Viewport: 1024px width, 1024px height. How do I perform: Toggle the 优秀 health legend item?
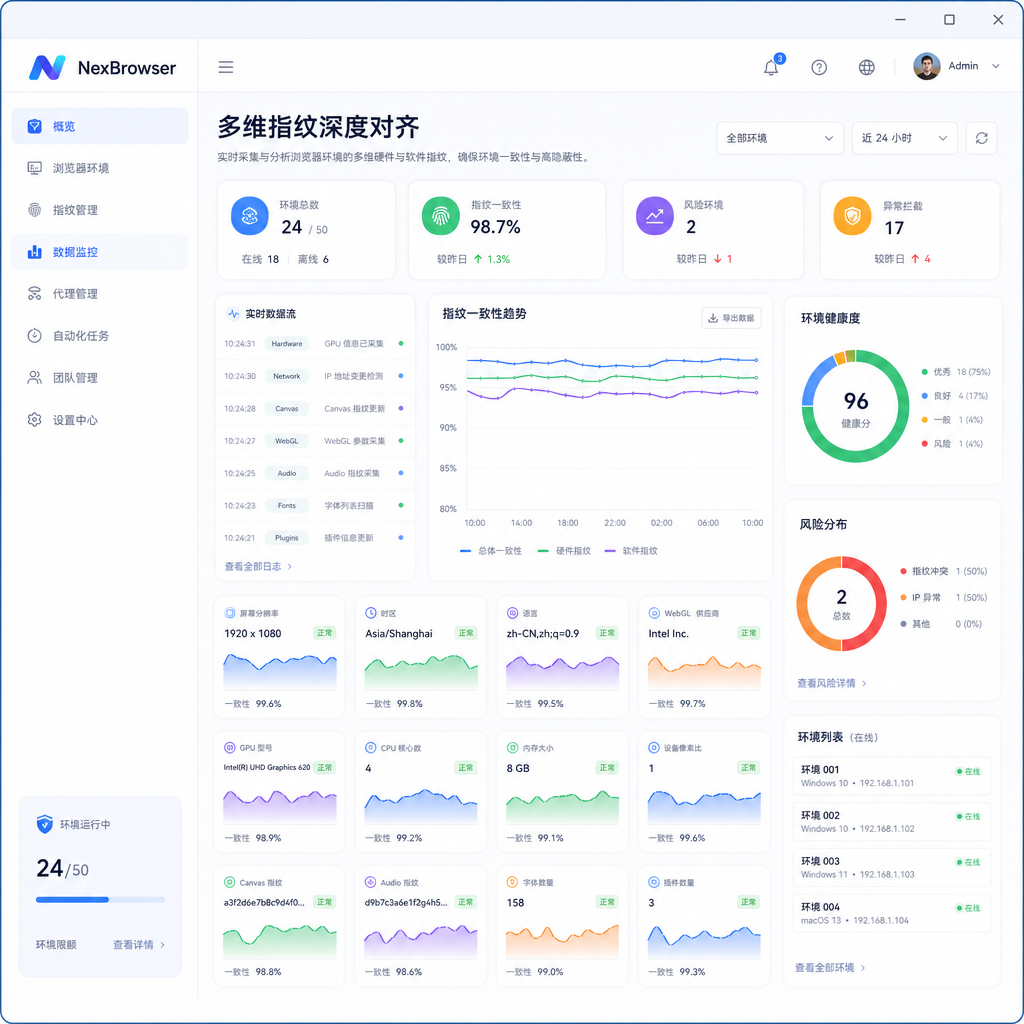(x=955, y=372)
